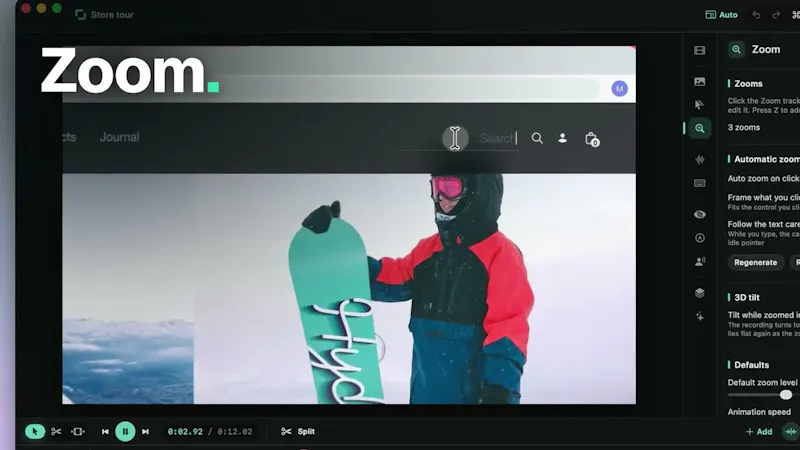The image size is (800, 450).
Task: Open the layout panel icon in sidebar
Action: (699, 50)
